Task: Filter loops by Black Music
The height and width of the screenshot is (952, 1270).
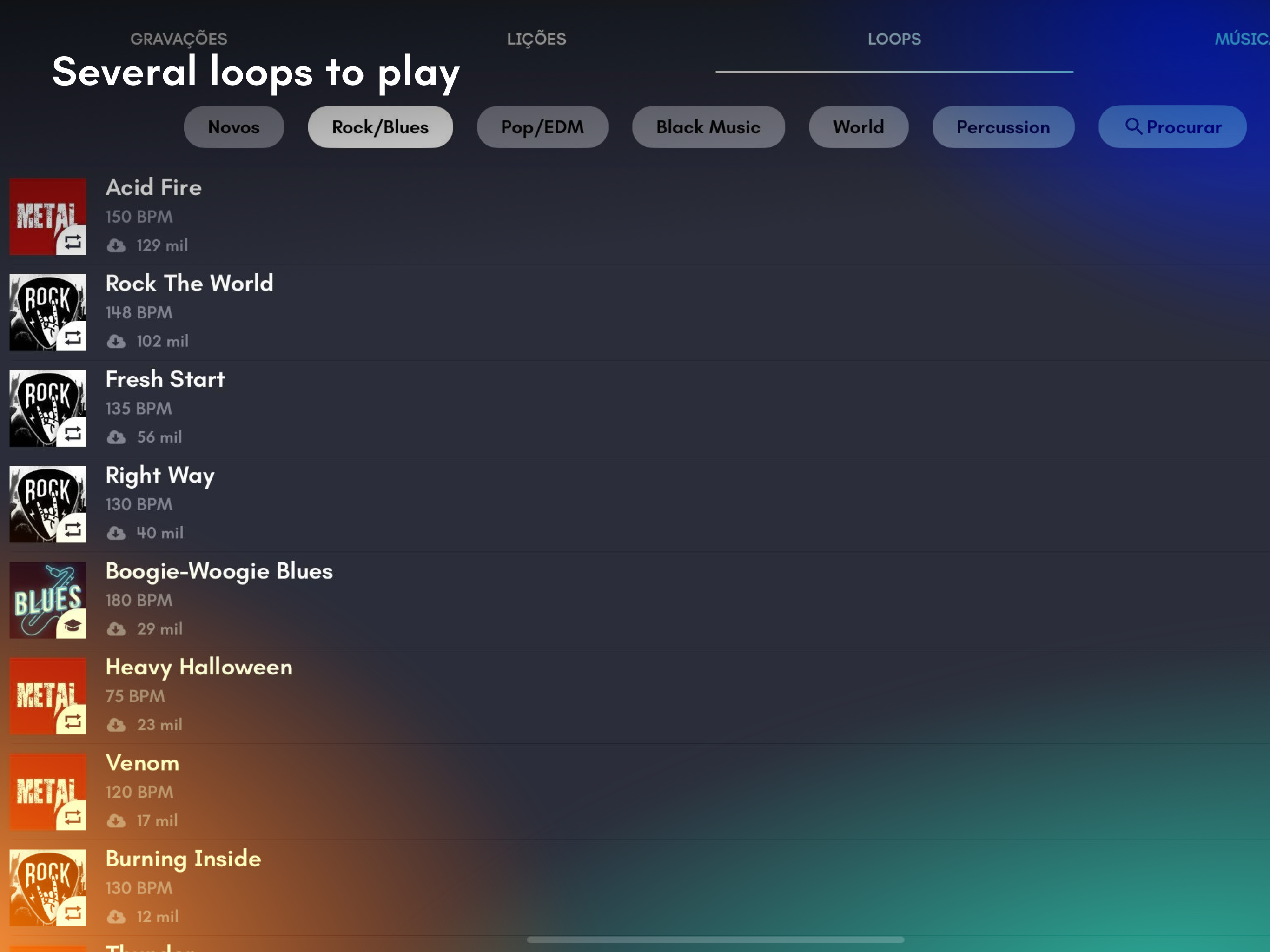Action: pyautogui.click(x=708, y=127)
